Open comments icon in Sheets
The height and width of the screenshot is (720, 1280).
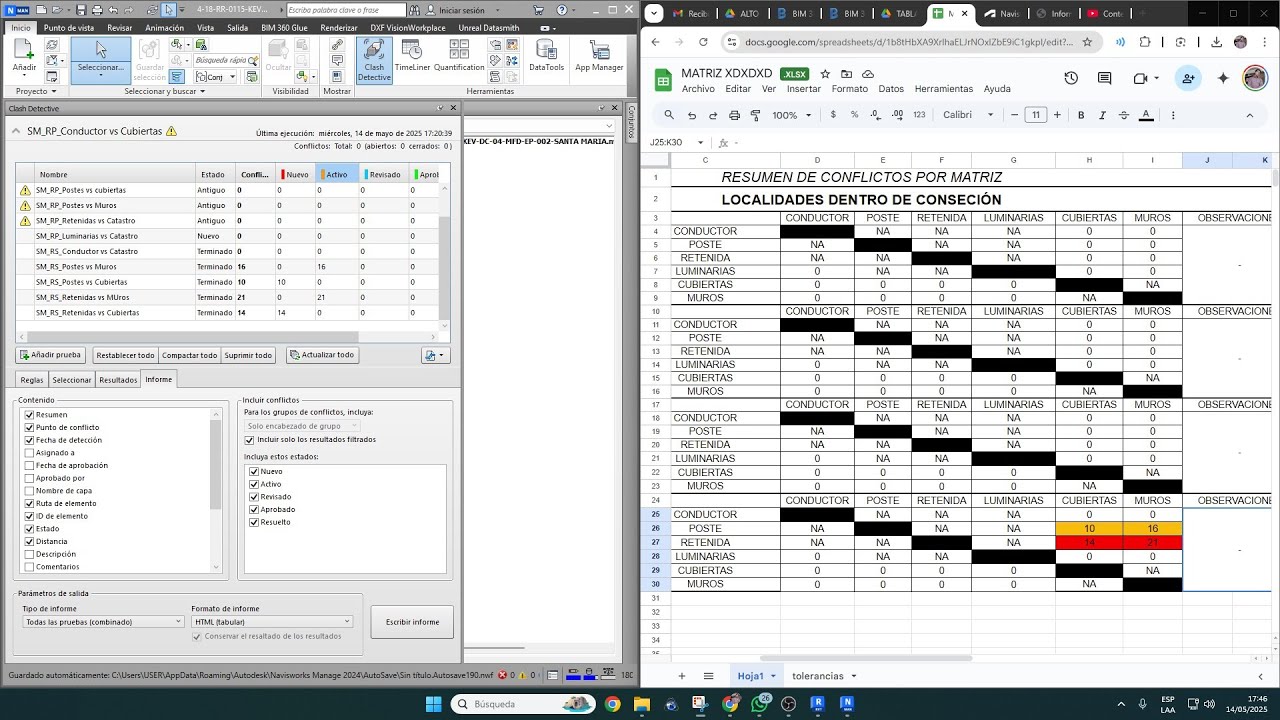click(1104, 78)
